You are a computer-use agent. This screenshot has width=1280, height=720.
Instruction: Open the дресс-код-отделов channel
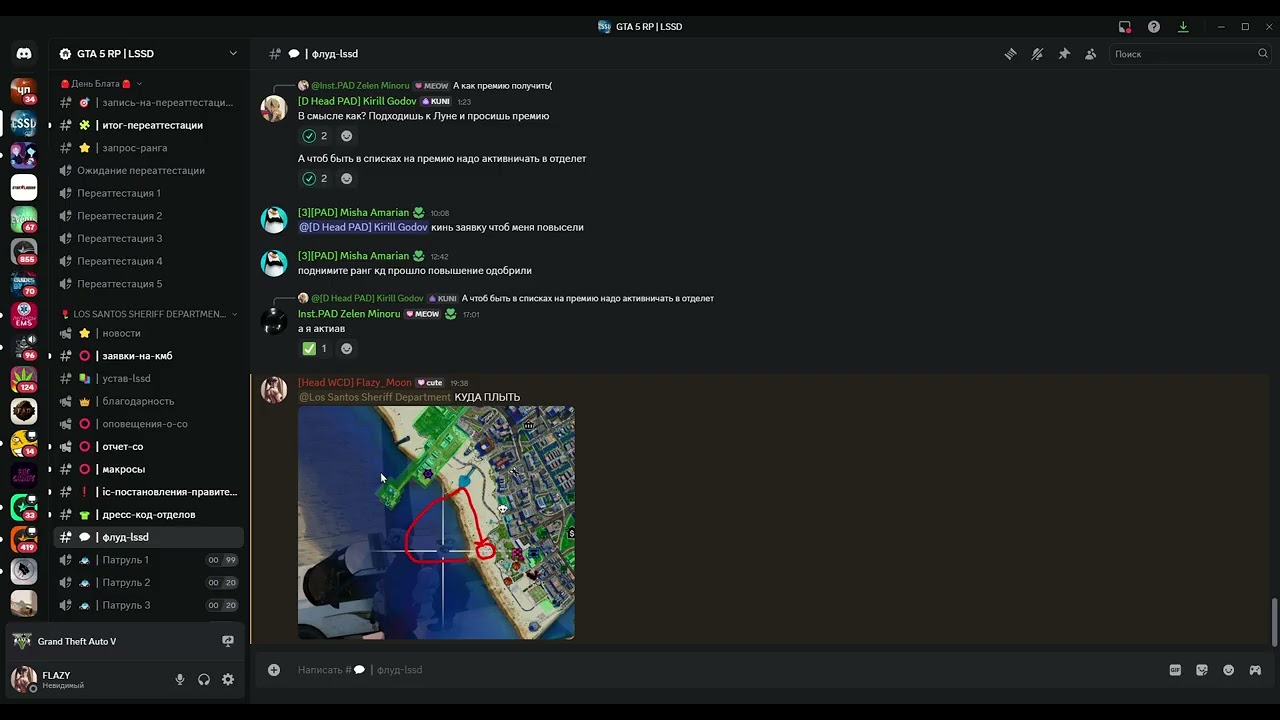(x=149, y=515)
